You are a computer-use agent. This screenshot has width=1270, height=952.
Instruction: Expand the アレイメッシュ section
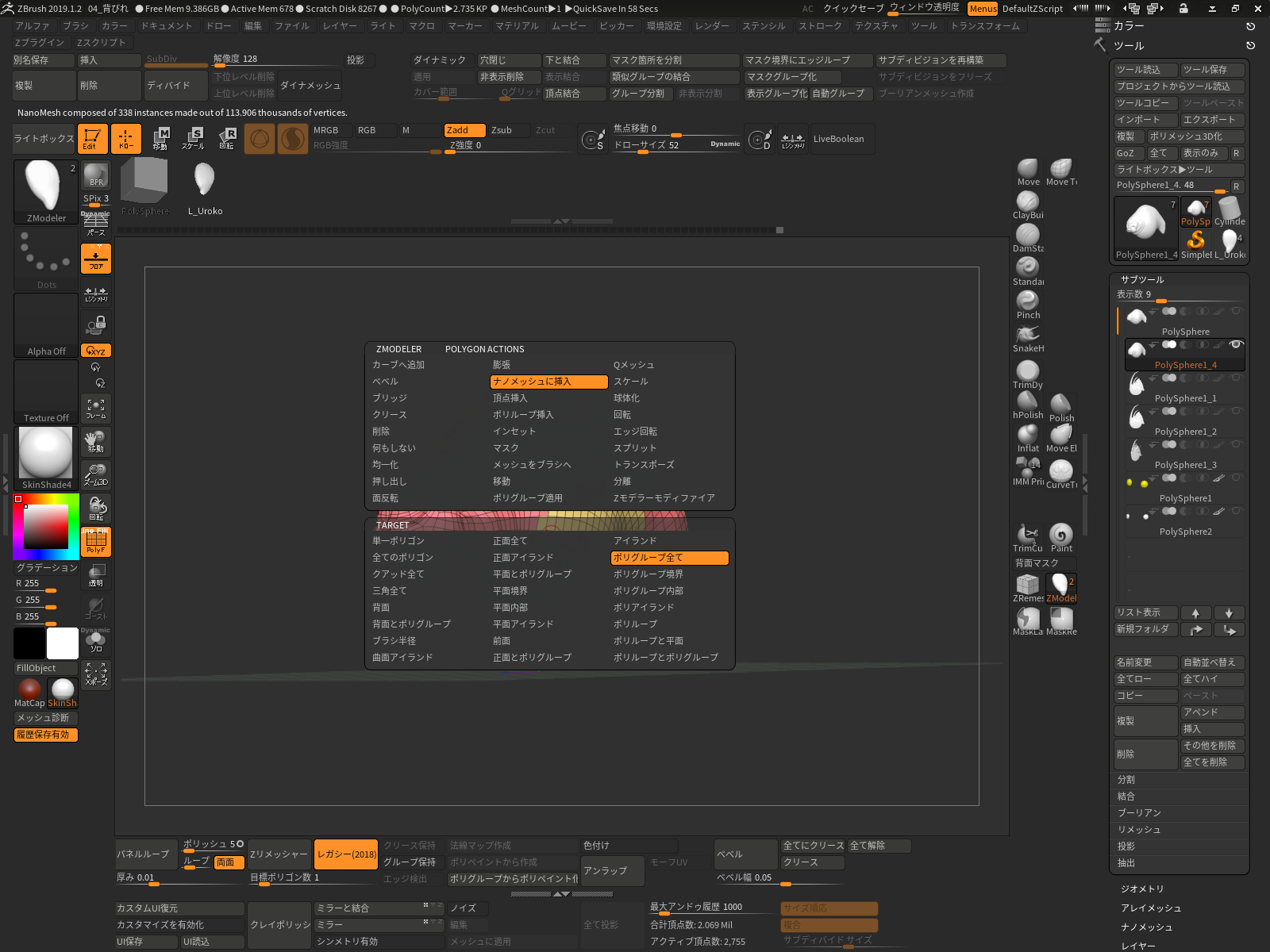1151,908
